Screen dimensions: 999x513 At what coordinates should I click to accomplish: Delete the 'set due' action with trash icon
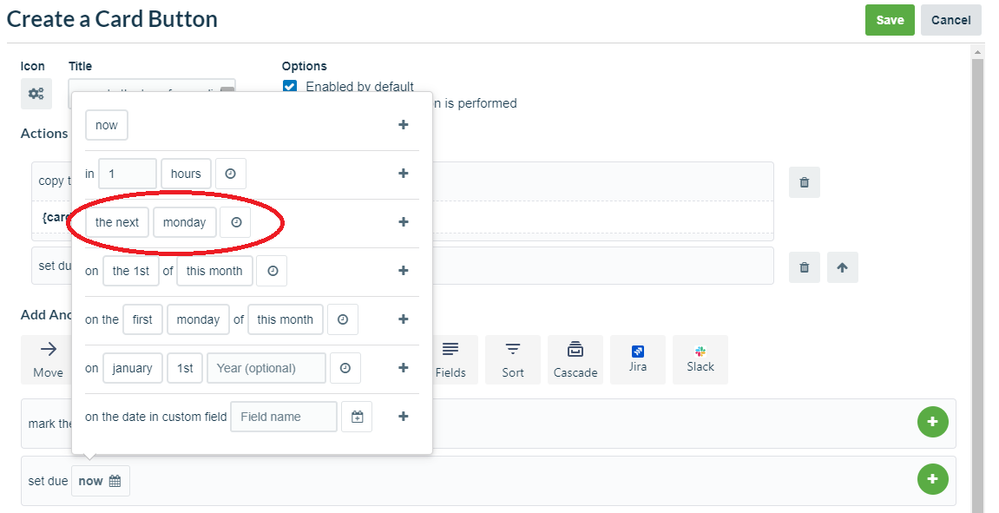pos(804,267)
